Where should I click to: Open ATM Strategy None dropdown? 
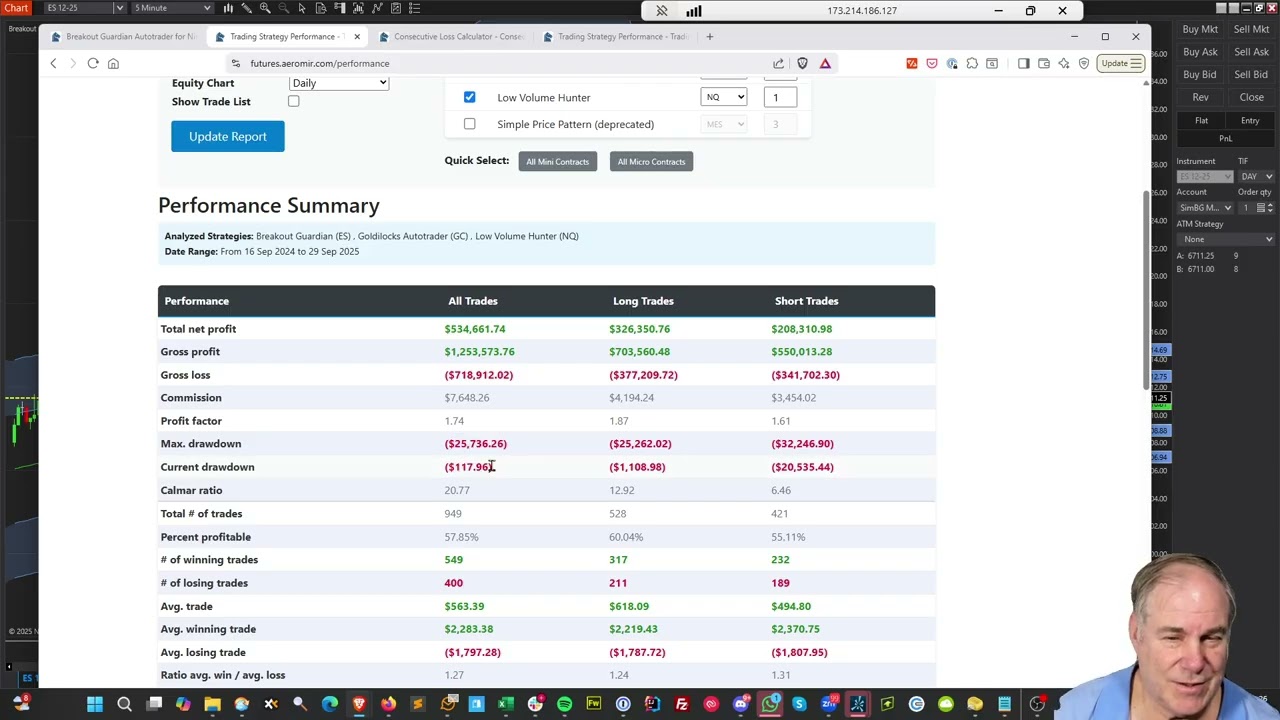1225,239
